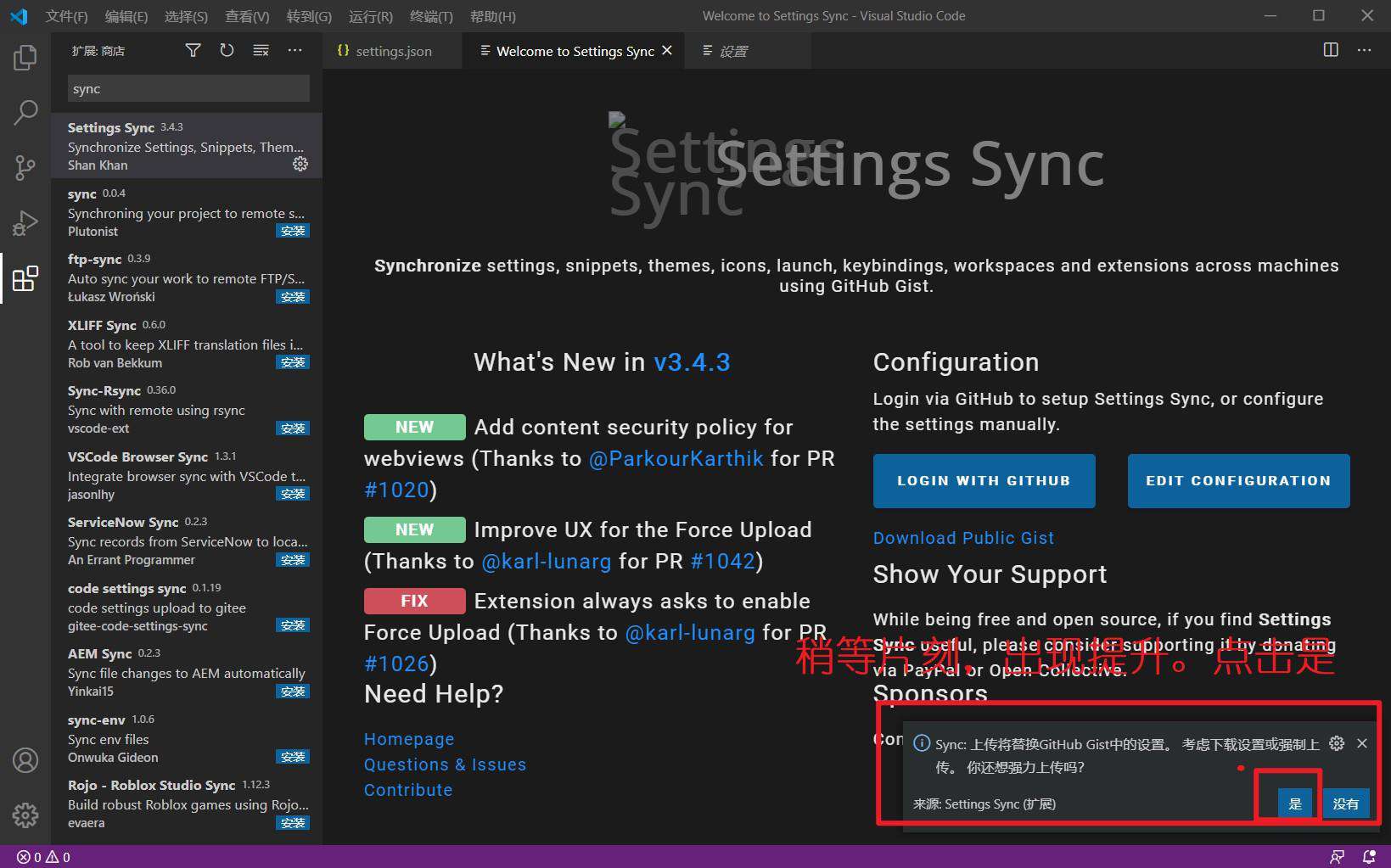Viewport: 1391px width, 868px height.
Task: Open the 终端(T) menu
Action: pos(431,16)
